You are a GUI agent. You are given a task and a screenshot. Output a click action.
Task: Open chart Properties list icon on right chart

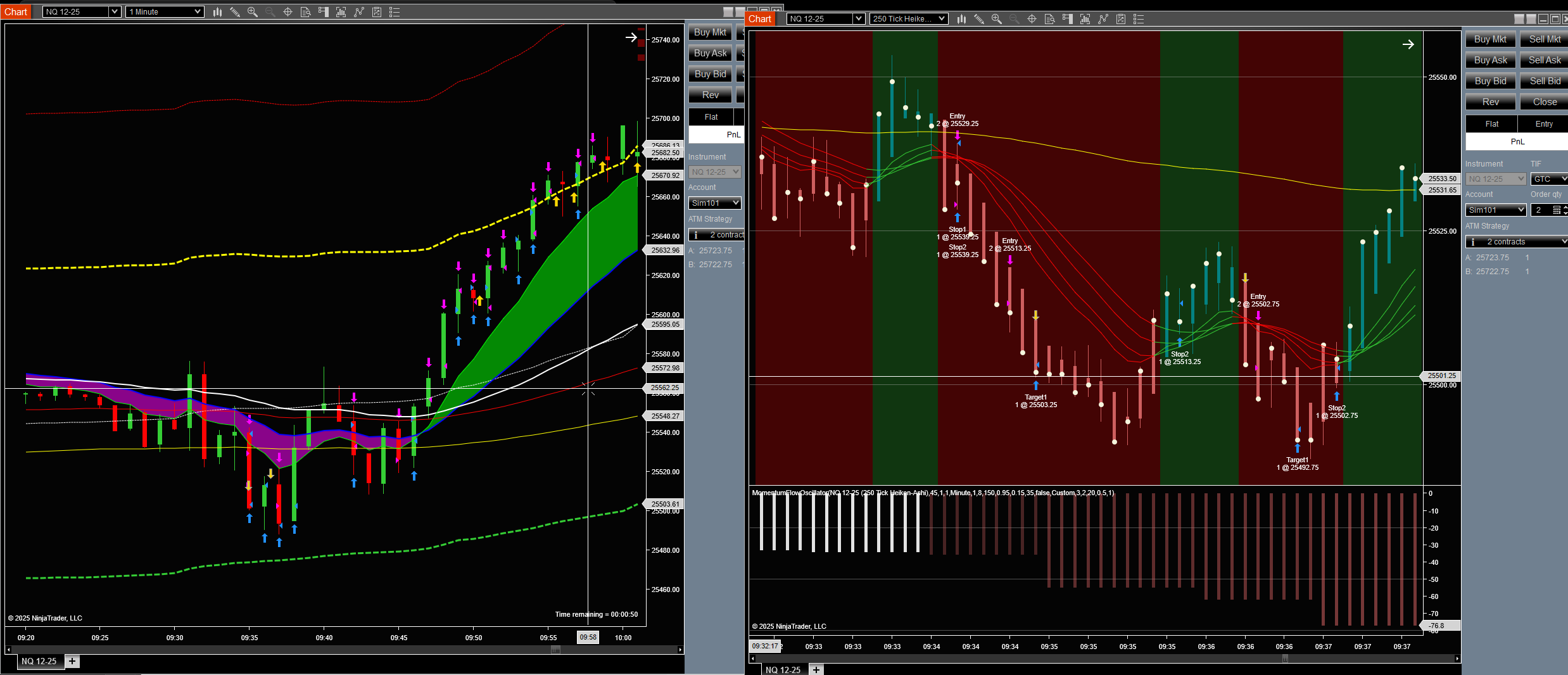point(1139,19)
